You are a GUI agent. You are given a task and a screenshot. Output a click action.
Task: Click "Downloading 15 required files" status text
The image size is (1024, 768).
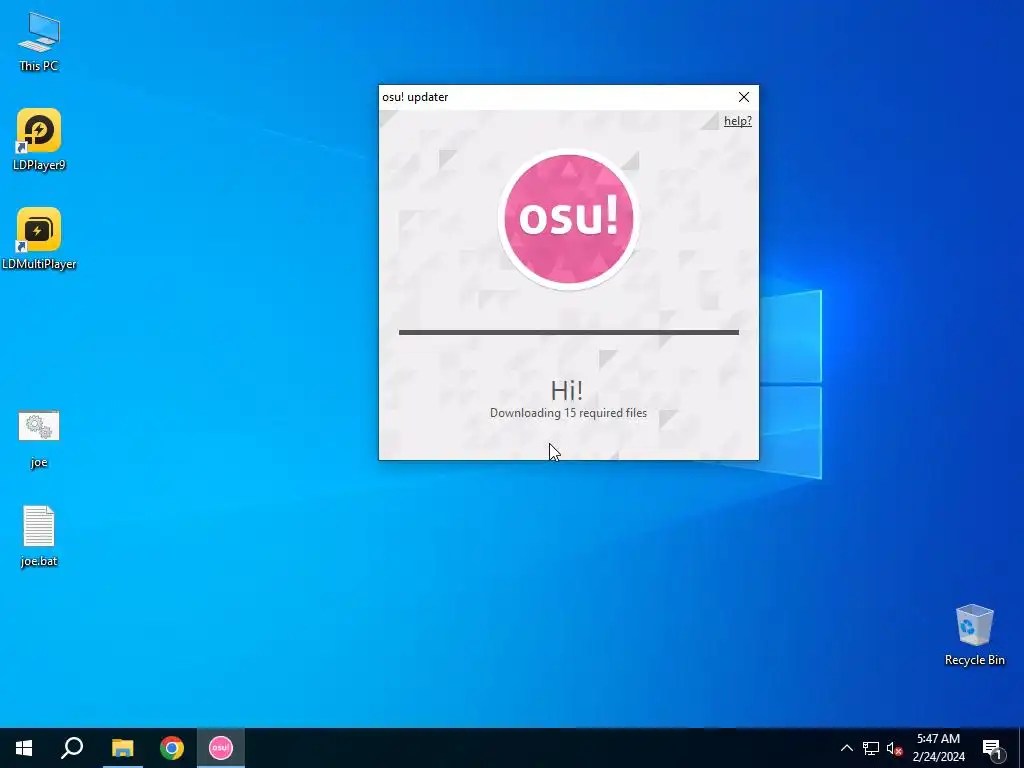tap(568, 413)
